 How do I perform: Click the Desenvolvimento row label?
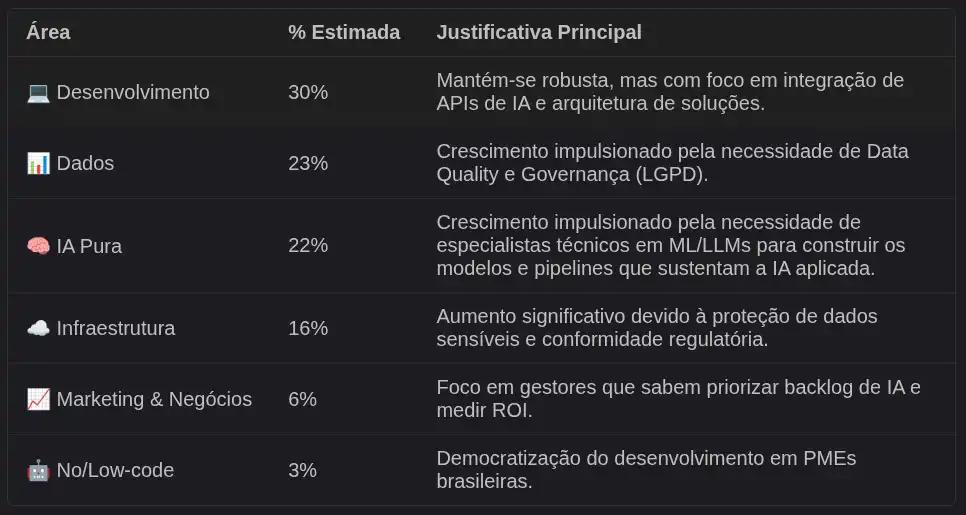[x=133, y=92]
